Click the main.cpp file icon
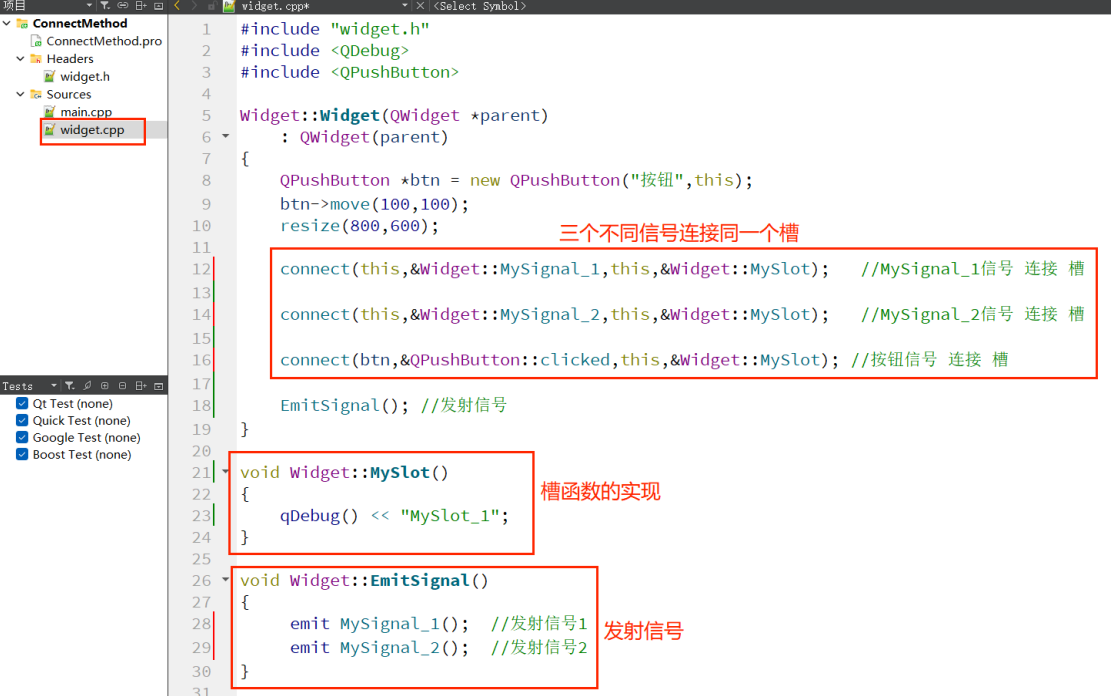 point(50,111)
